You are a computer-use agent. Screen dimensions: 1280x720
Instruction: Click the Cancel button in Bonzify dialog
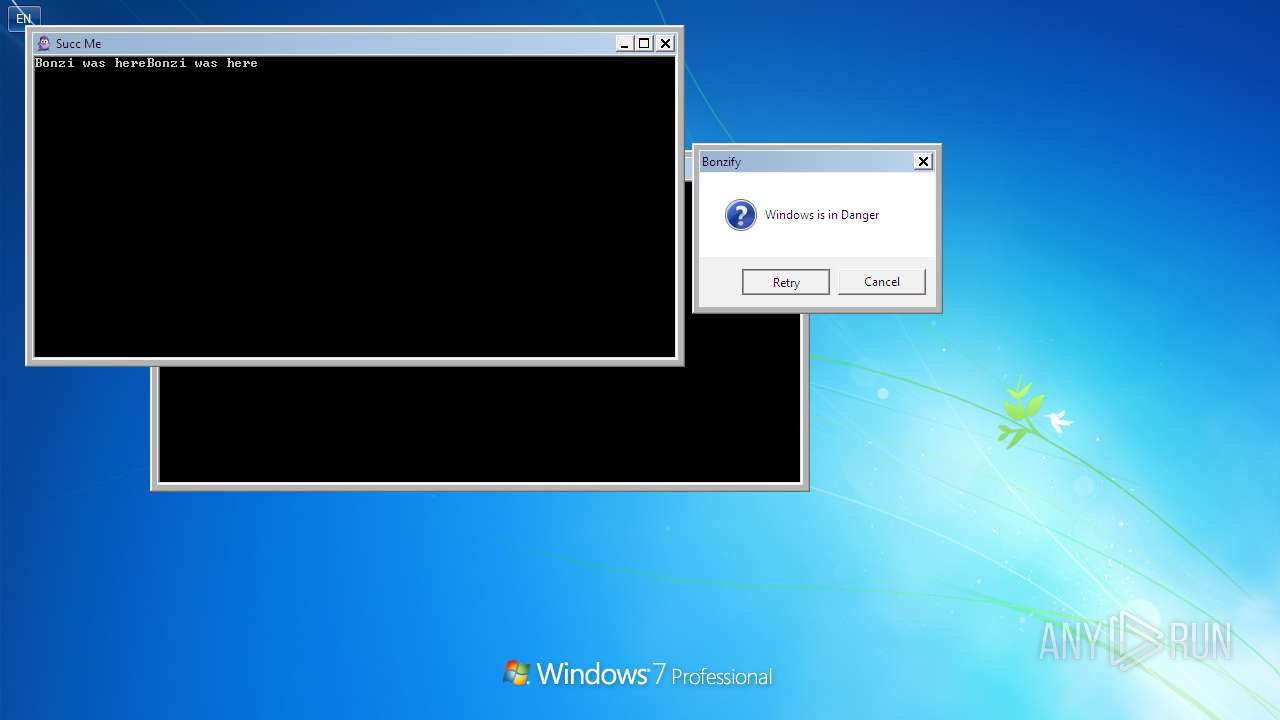pos(882,282)
